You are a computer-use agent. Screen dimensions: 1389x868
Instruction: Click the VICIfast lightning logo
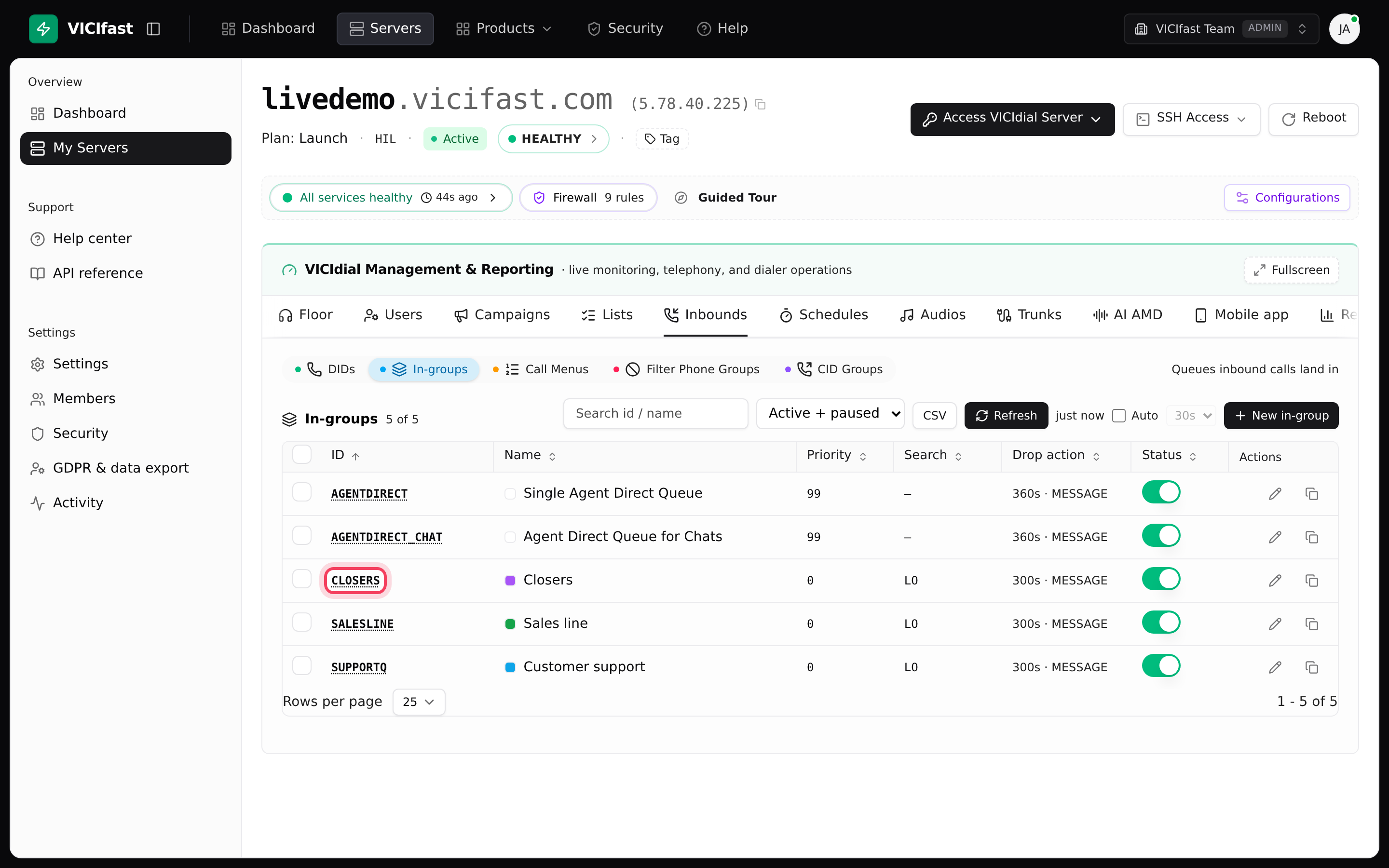[43, 29]
